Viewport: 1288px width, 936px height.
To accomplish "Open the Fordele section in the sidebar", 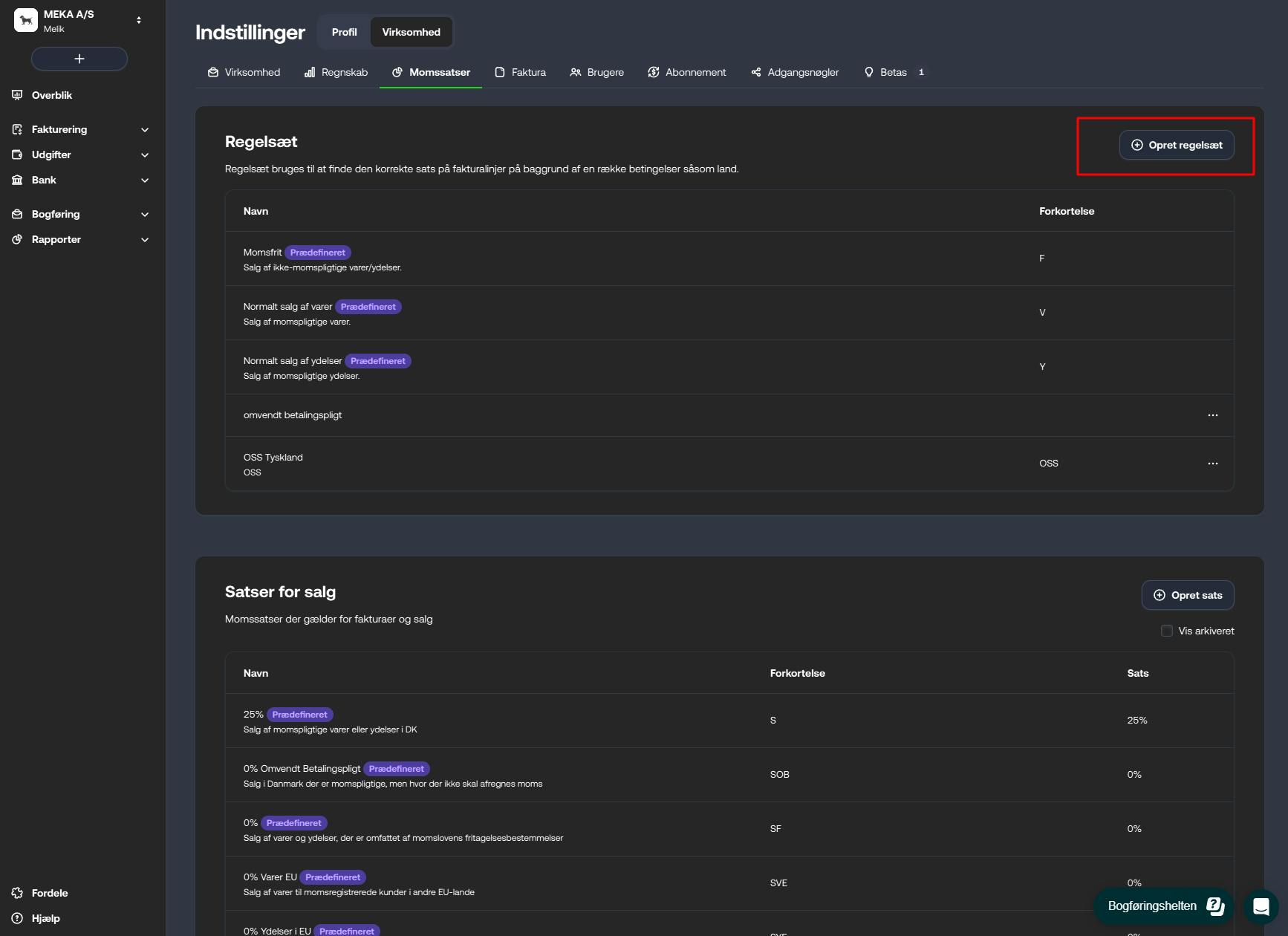I will point(49,893).
